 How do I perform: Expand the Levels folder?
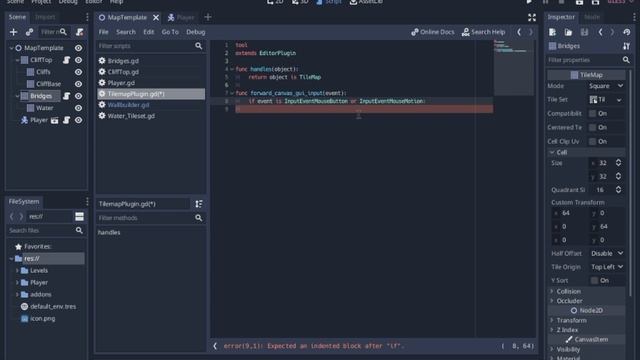pos(17,271)
